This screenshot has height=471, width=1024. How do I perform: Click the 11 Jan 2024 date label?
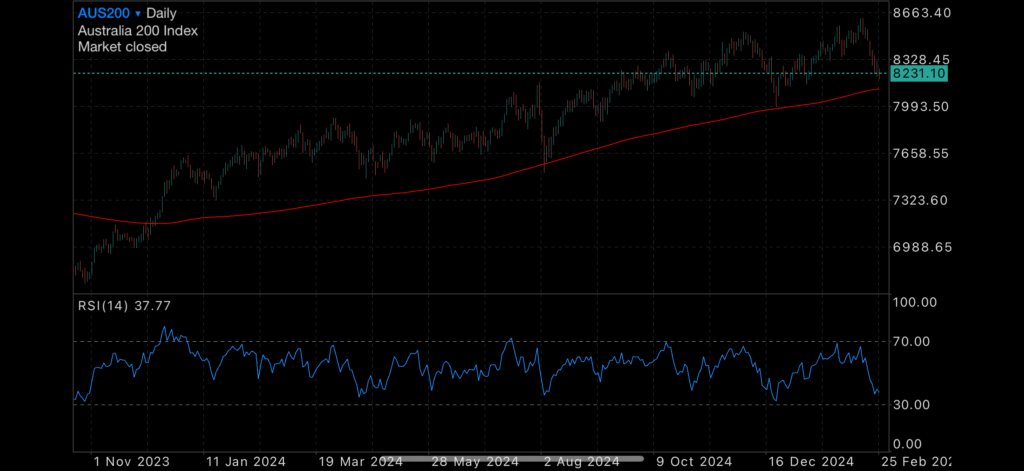pyautogui.click(x=245, y=462)
